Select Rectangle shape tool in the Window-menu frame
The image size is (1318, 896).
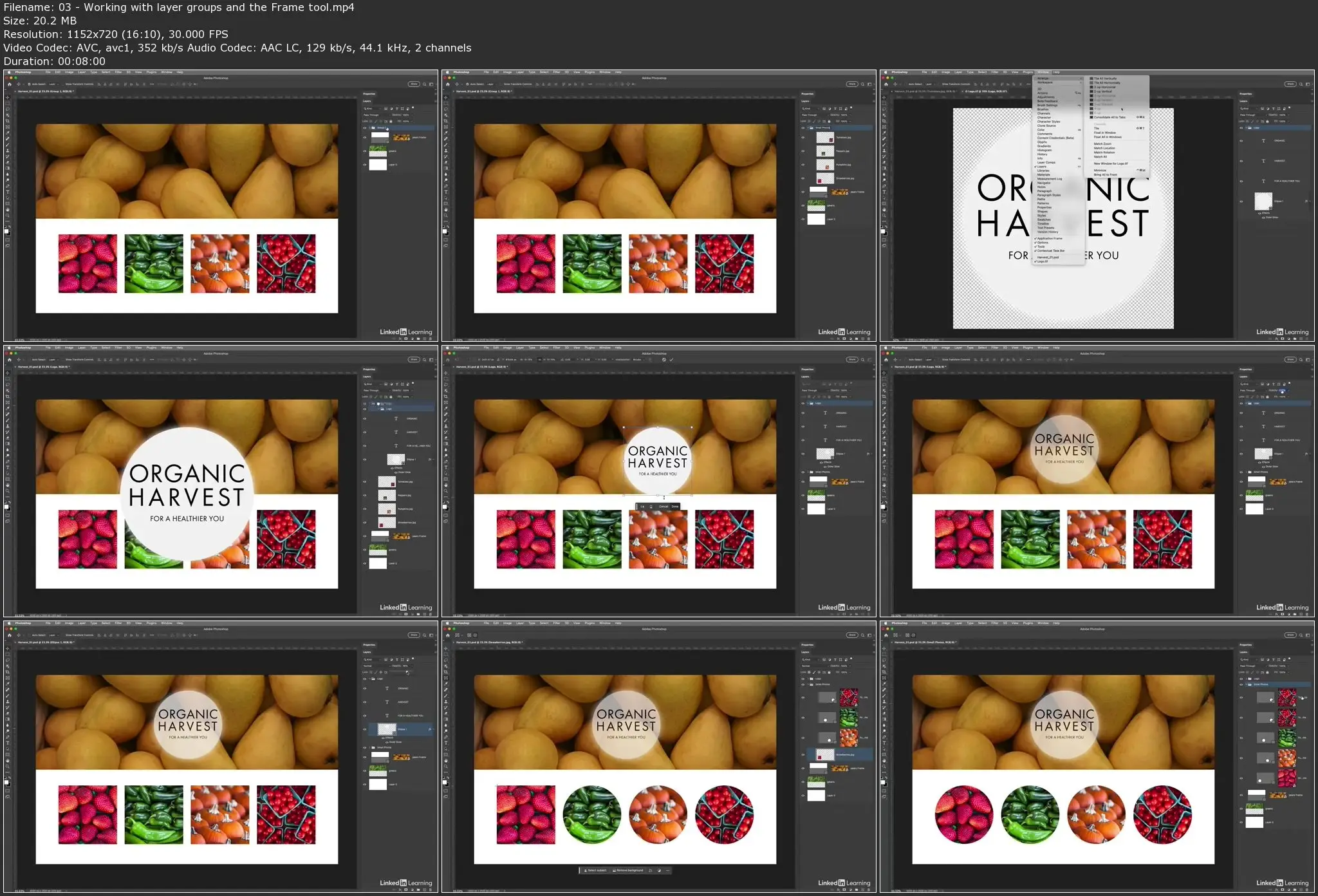[885, 204]
